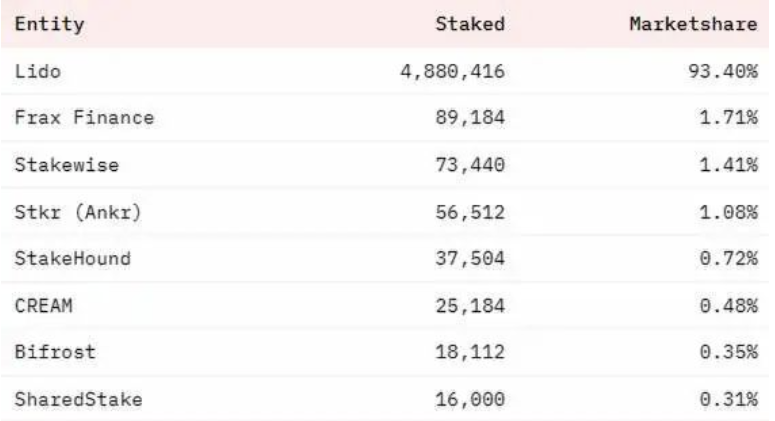The height and width of the screenshot is (421, 775).
Task: Select the Stkr (Ankr) entity name
Action: pyautogui.click(x=78, y=212)
